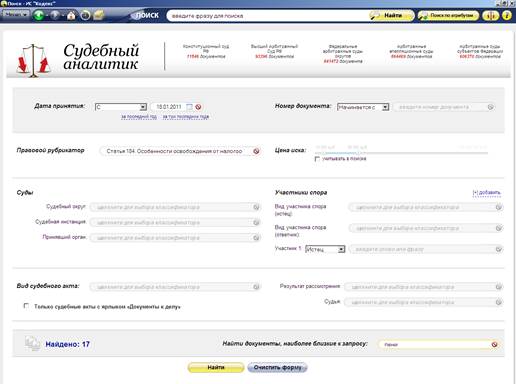Open the Меню dropdown in toolbar

pyautogui.click(x=16, y=15)
